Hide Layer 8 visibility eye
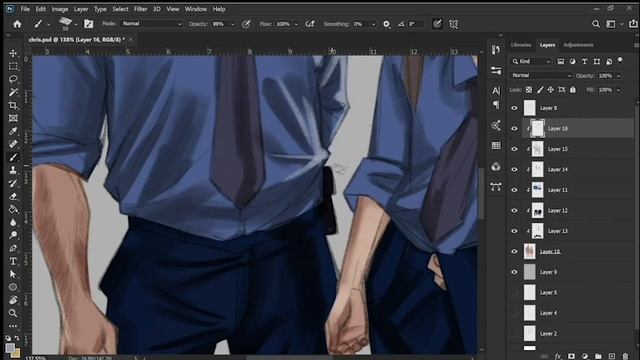This screenshot has width=640, height=360. pos(514,108)
